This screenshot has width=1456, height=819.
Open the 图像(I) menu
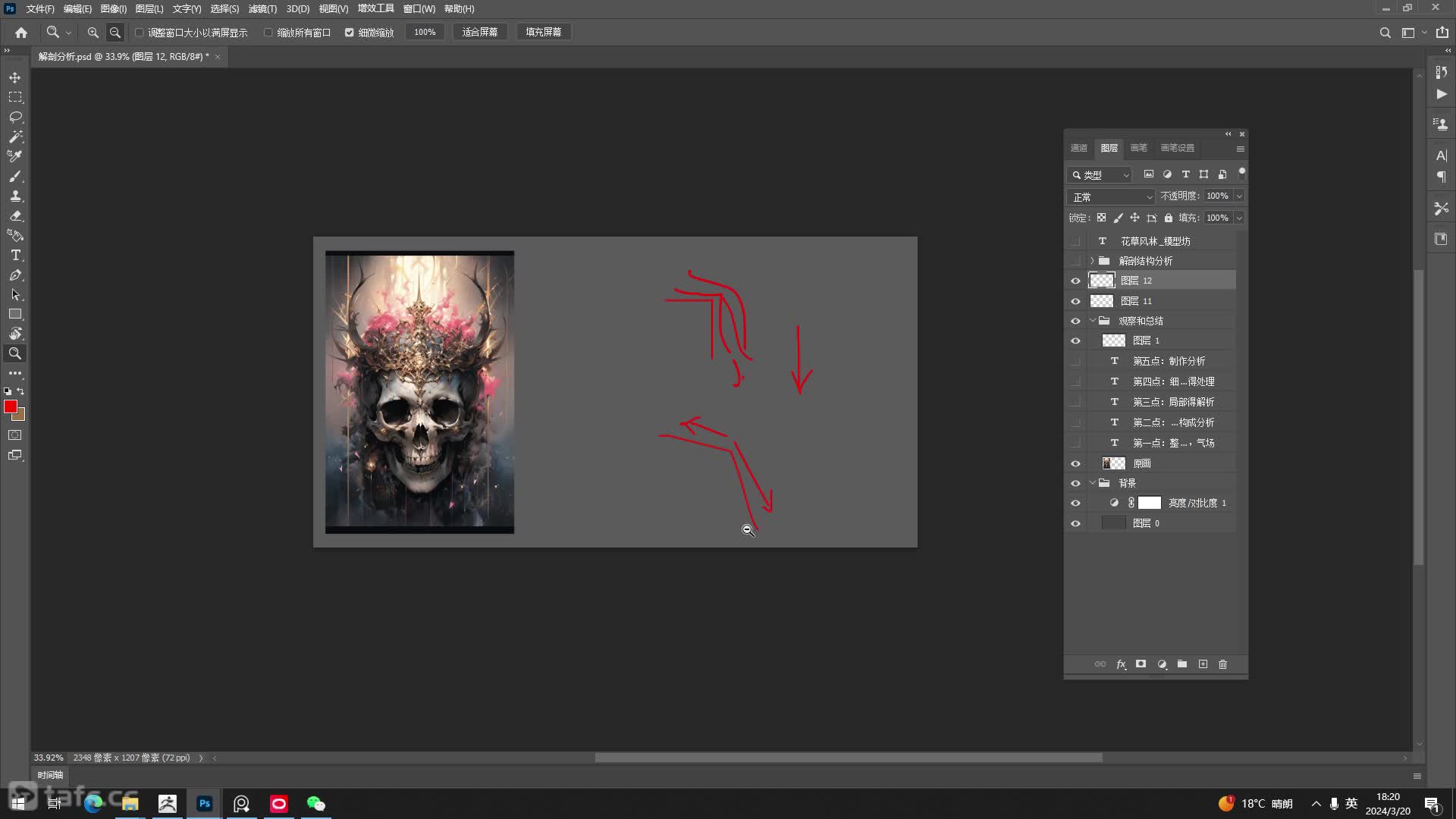[114, 9]
